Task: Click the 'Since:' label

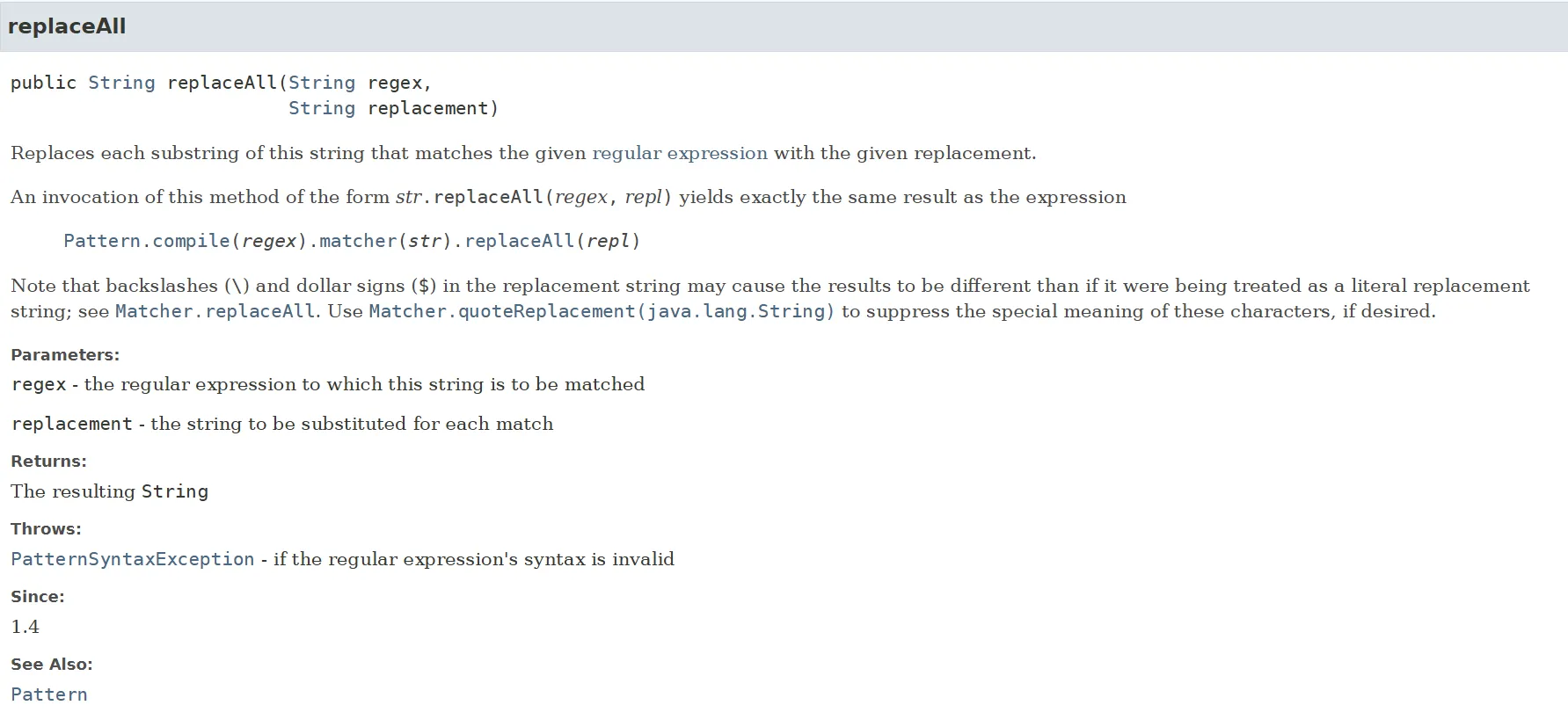Action: tap(38, 597)
